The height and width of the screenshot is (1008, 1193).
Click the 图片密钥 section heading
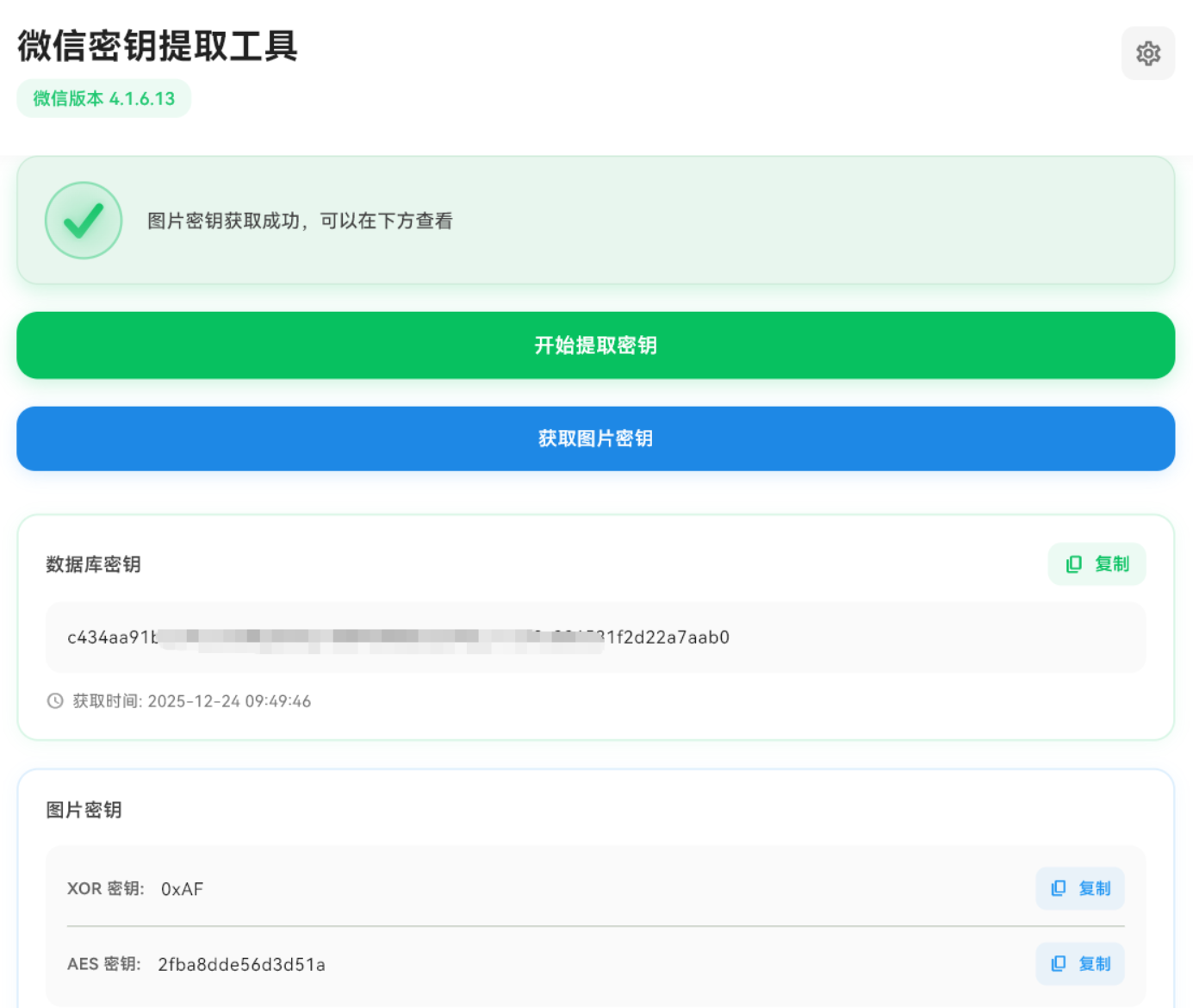click(84, 810)
